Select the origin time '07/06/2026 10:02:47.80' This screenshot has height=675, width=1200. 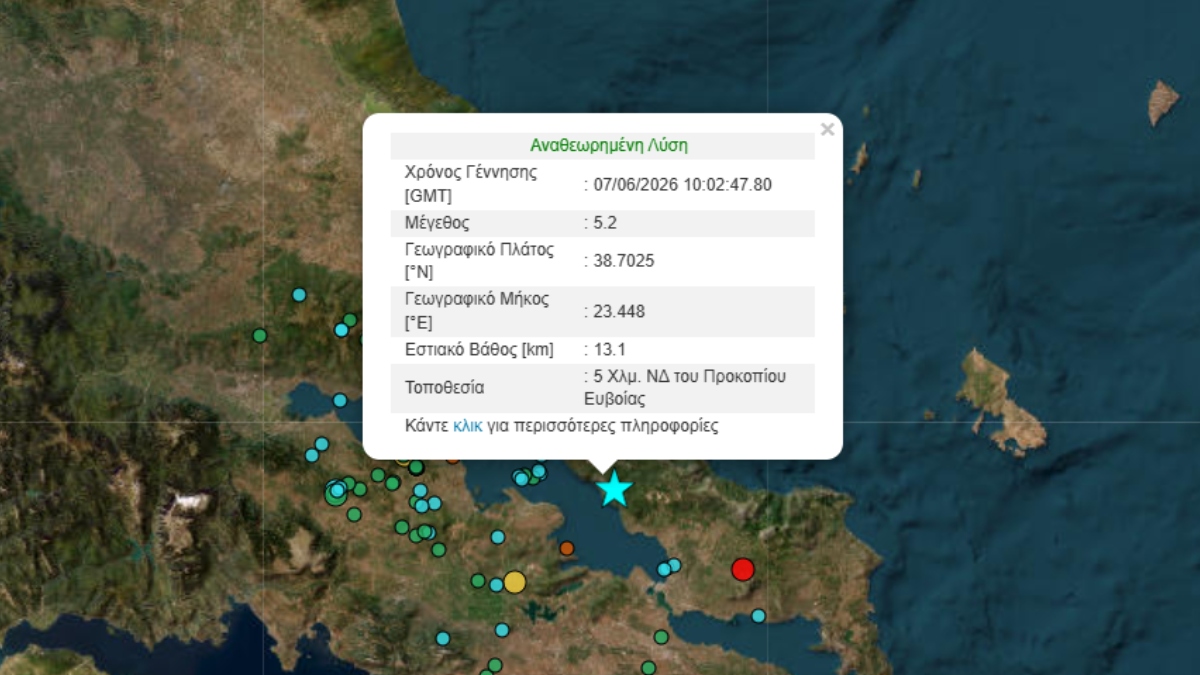click(681, 184)
